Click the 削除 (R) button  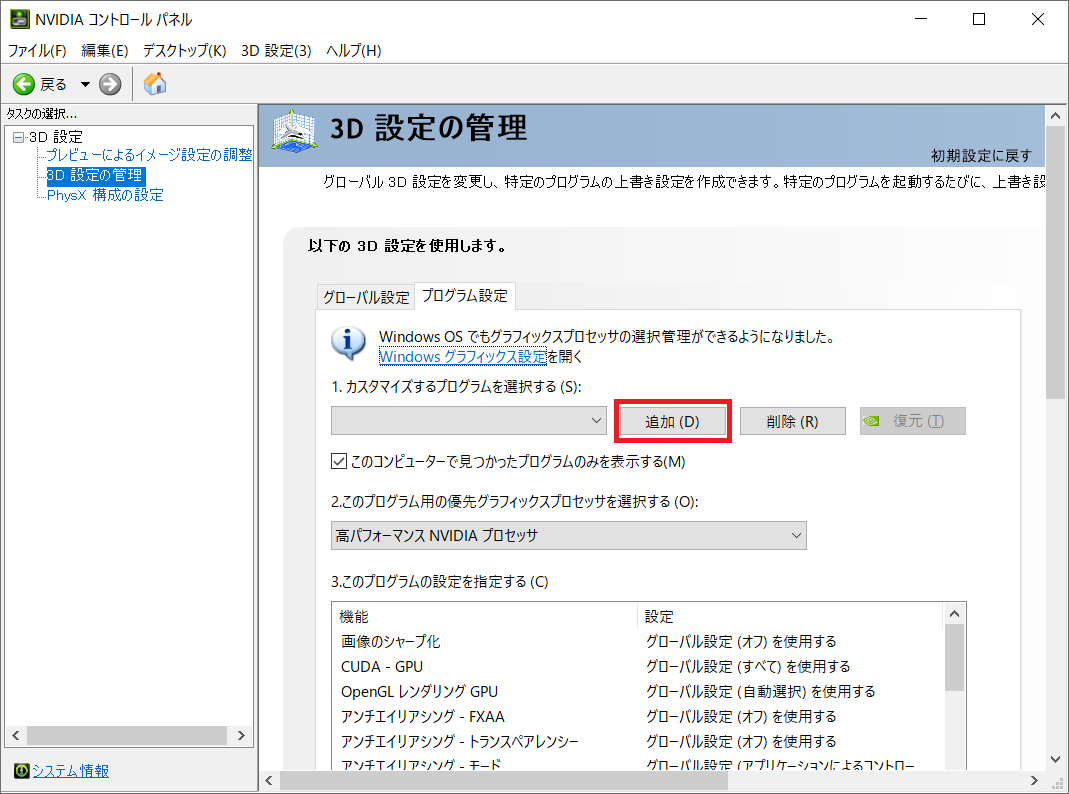792,421
